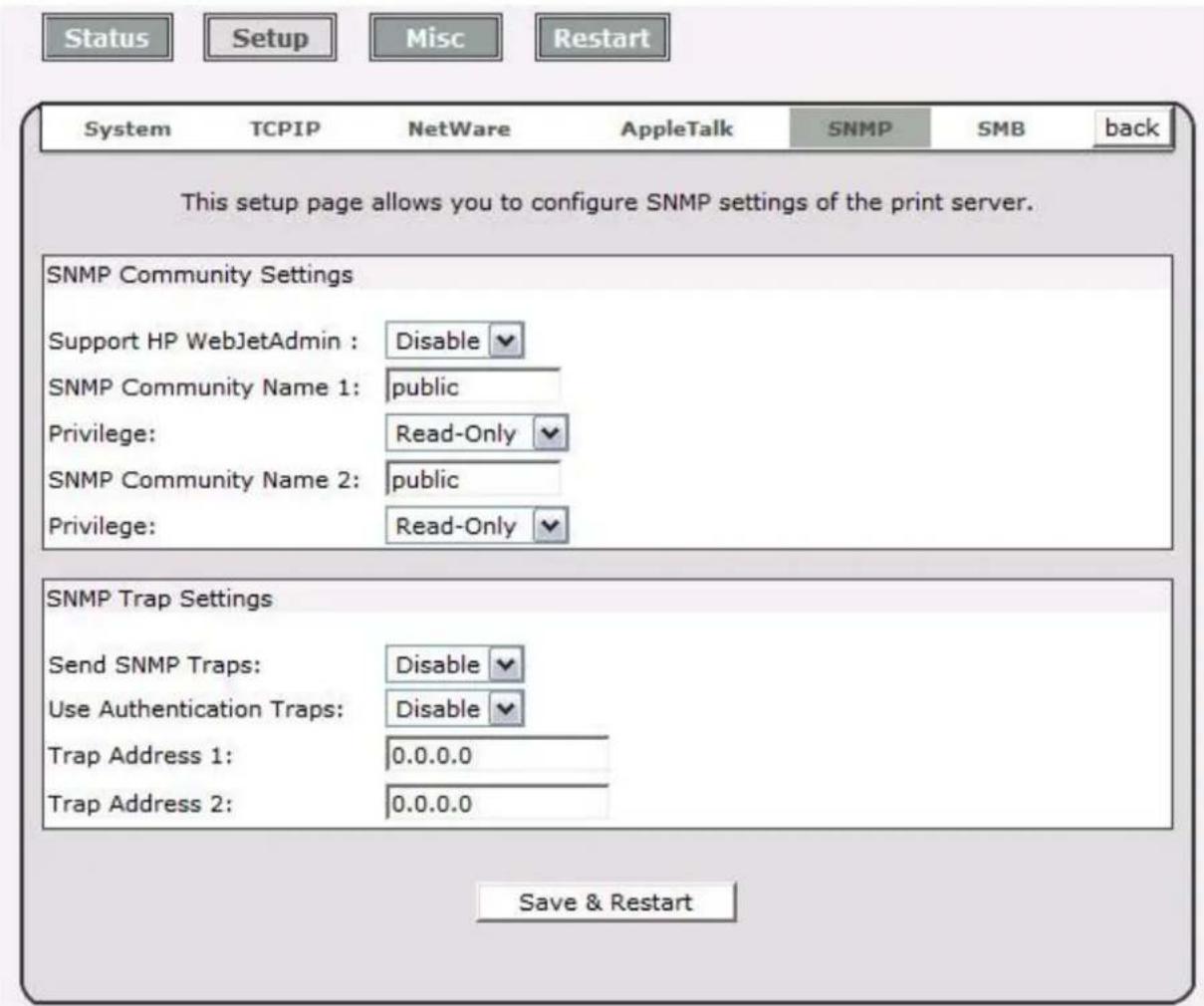Screen dimensions: 1204x1006
Task: Click the Trap Address 1 label
Action: [x=140, y=756]
